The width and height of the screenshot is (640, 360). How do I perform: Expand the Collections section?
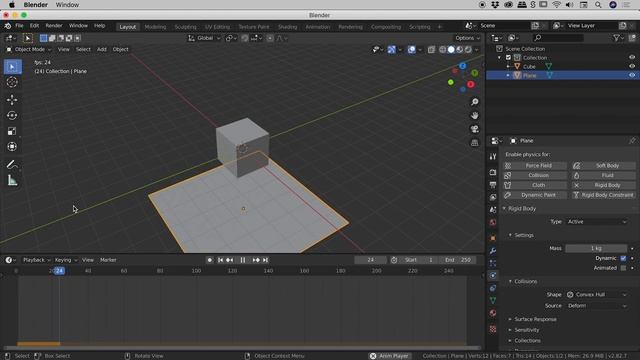pos(527,340)
